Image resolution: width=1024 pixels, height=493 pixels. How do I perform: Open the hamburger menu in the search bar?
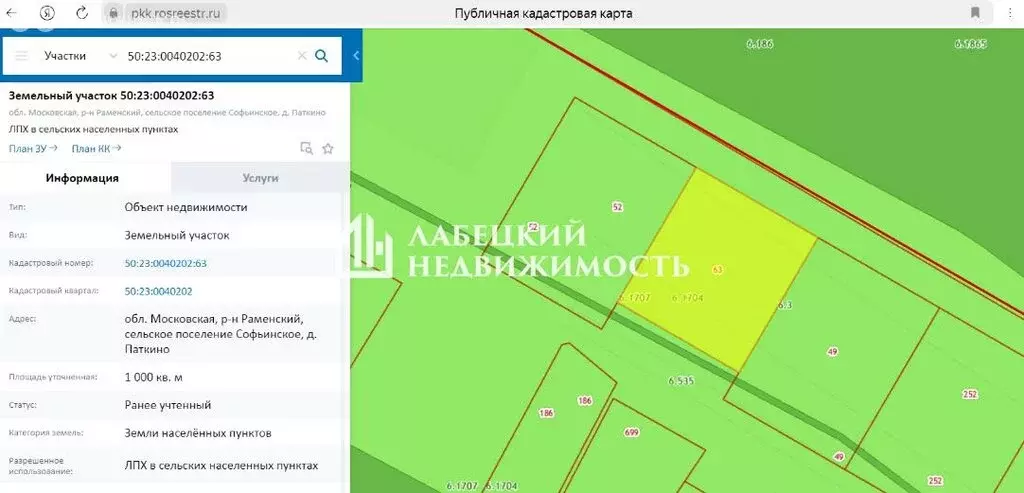coord(22,56)
